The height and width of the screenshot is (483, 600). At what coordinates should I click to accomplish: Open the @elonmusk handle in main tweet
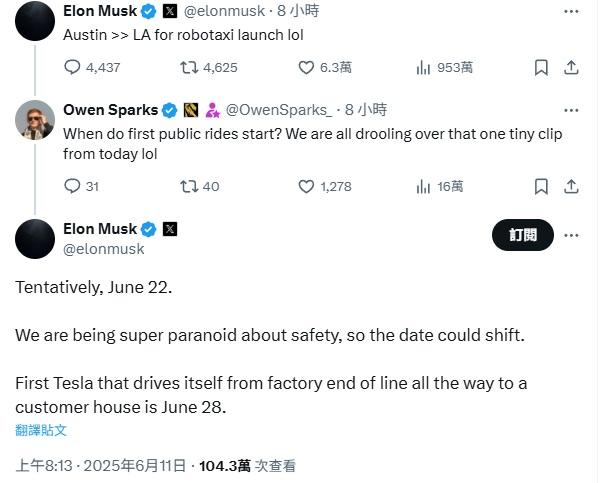(x=103, y=249)
